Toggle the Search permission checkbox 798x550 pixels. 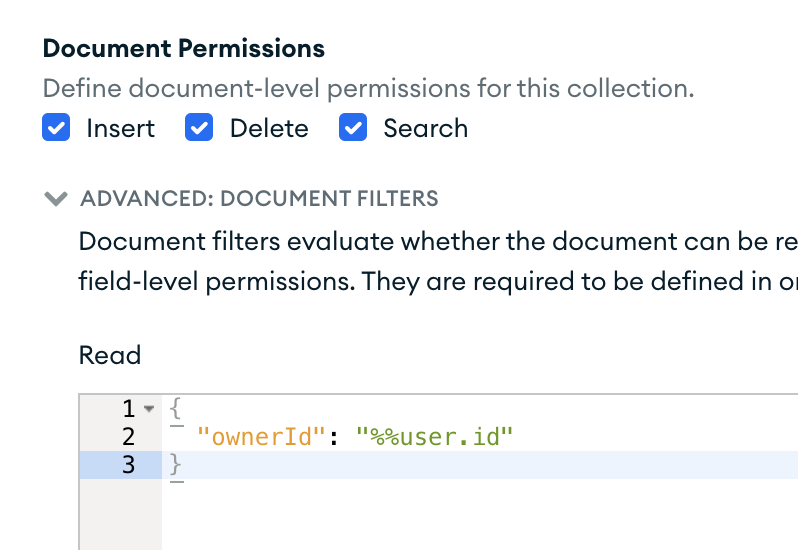(354, 128)
